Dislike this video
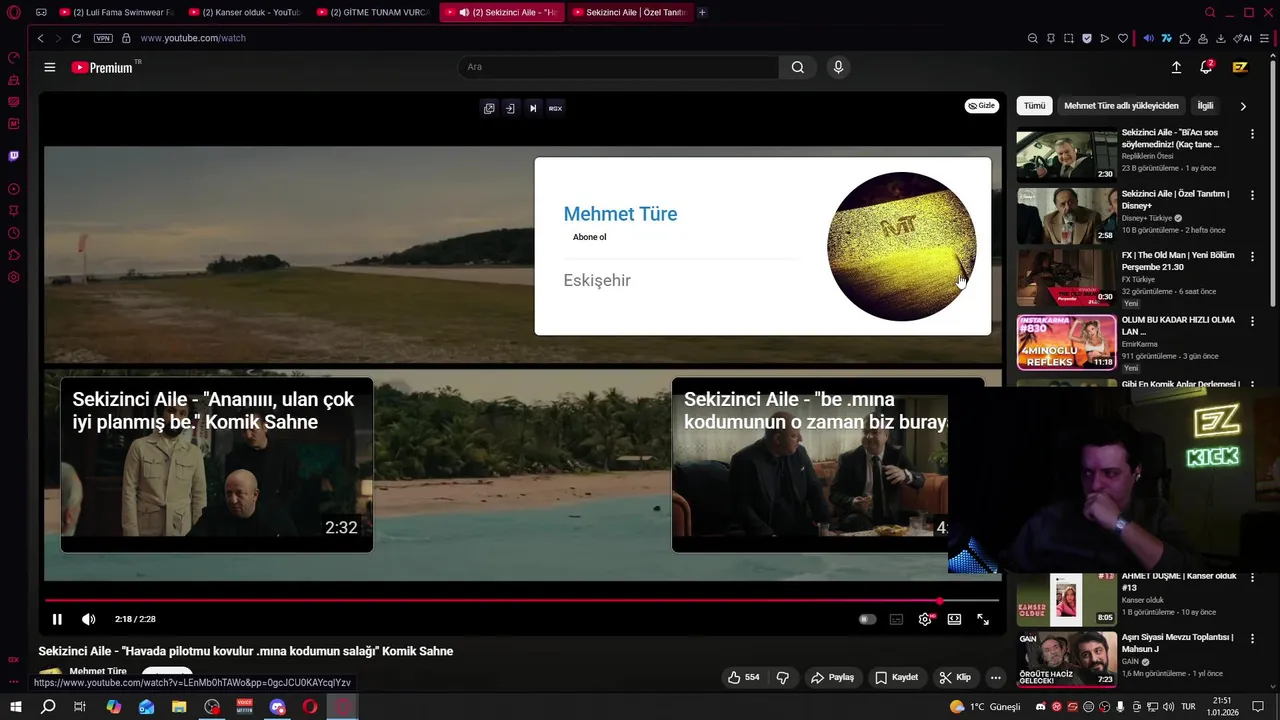The height and width of the screenshot is (720, 1280). (x=782, y=677)
